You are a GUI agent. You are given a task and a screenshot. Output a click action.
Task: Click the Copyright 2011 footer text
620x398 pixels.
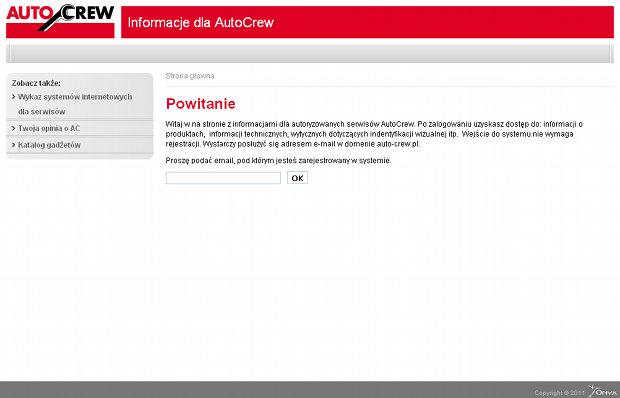click(559, 392)
